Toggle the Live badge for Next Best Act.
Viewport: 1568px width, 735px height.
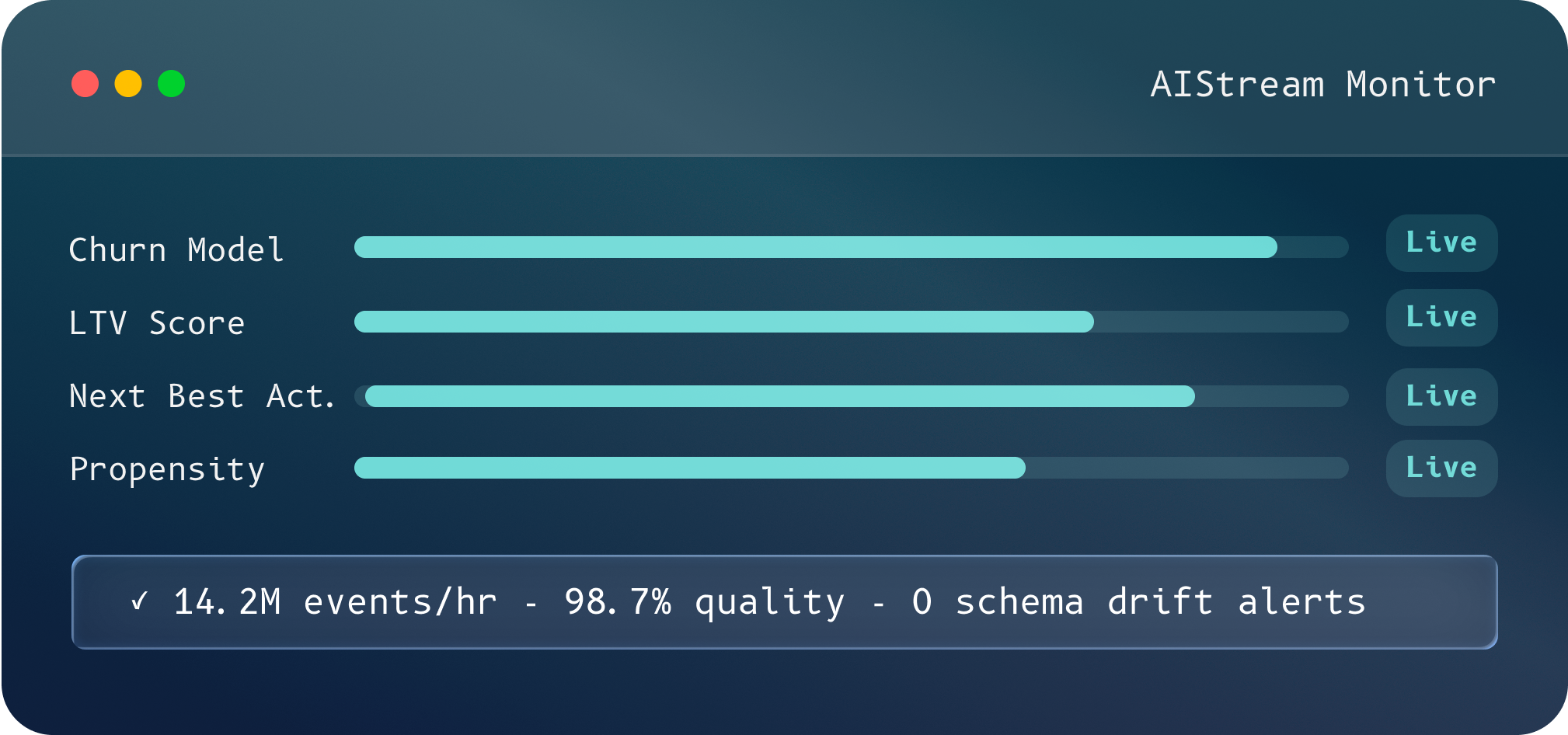[x=1441, y=397]
